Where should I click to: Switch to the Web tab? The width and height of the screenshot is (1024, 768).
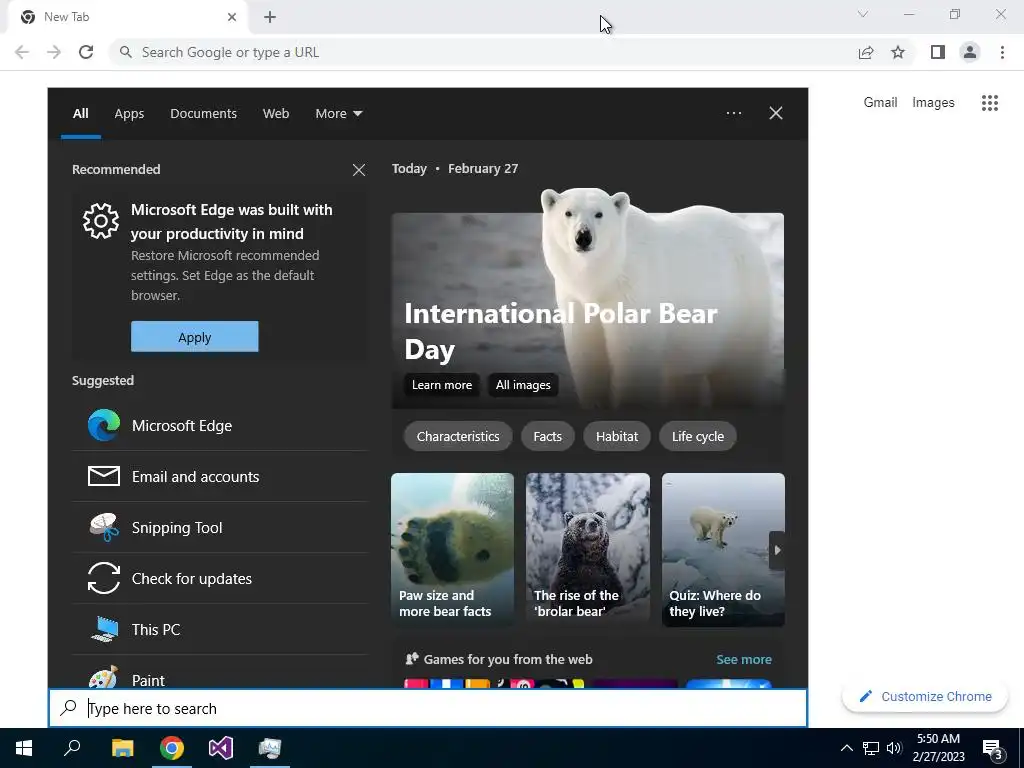[276, 114]
